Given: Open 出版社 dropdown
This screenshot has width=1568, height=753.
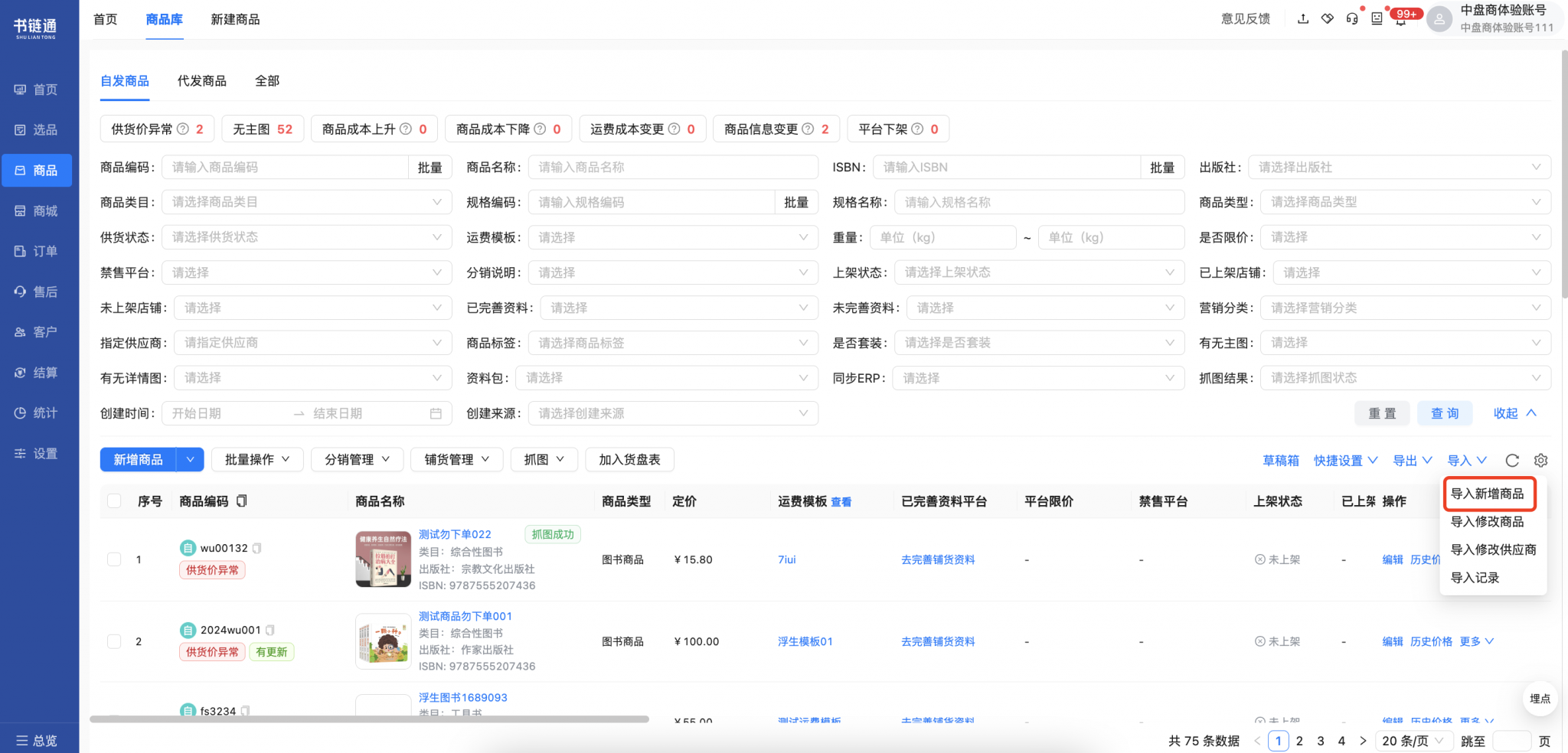Looking at the screenshot, I should [x=1400, y=167].
